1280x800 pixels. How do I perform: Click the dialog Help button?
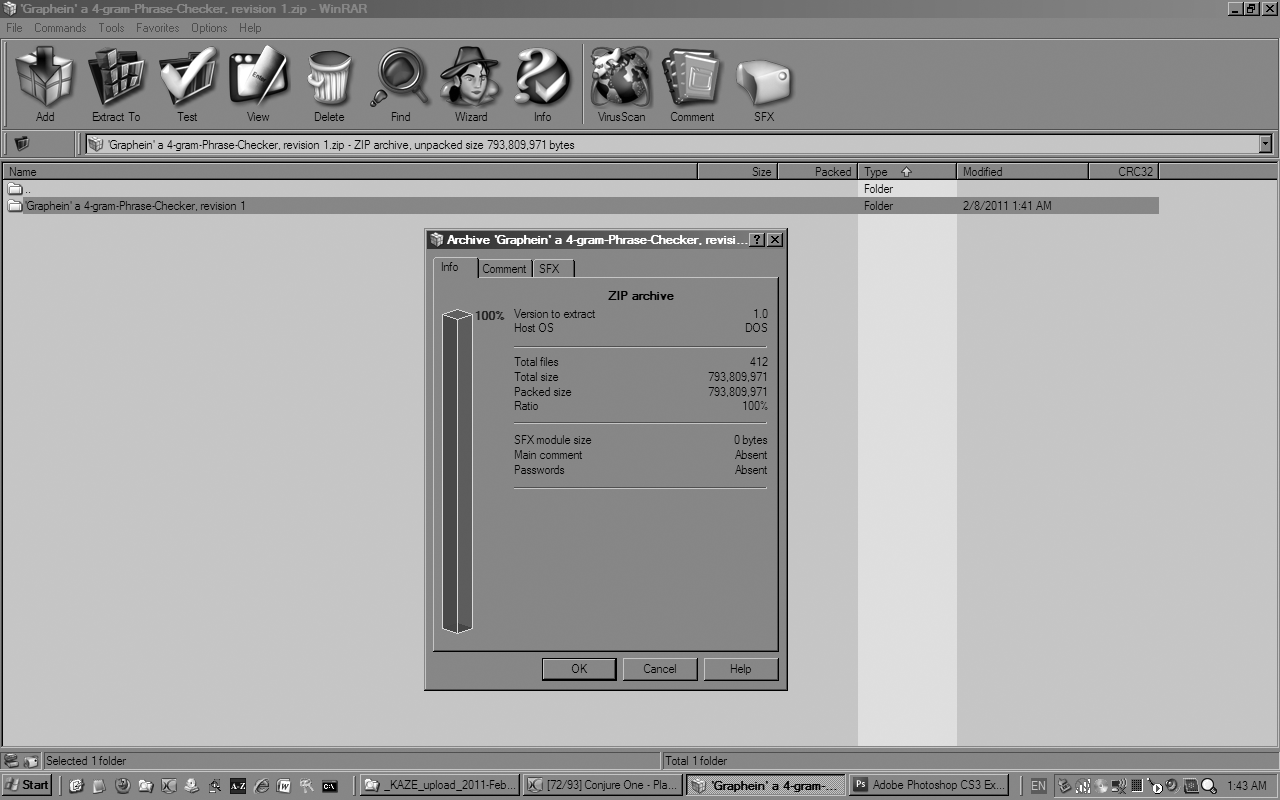[741, 669]
